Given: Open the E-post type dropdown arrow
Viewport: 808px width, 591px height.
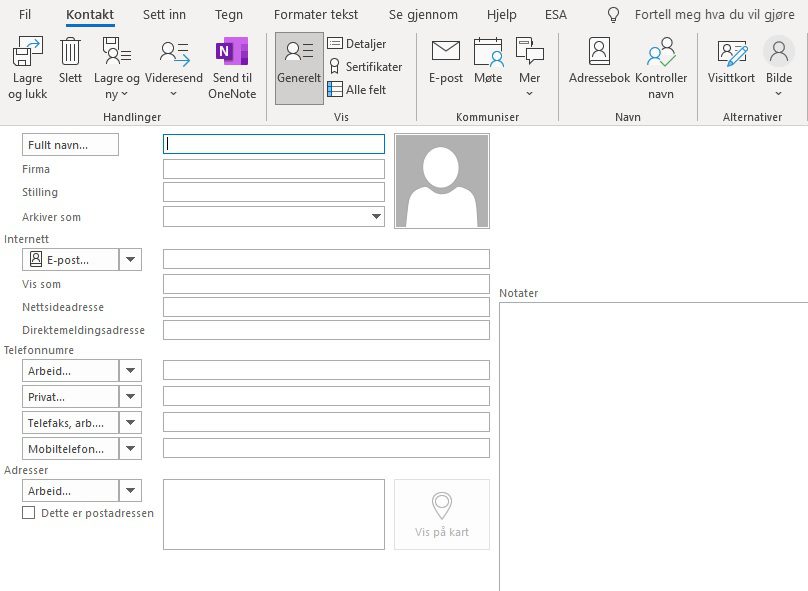Looking at the screenshot, I should tap(130, 260).
